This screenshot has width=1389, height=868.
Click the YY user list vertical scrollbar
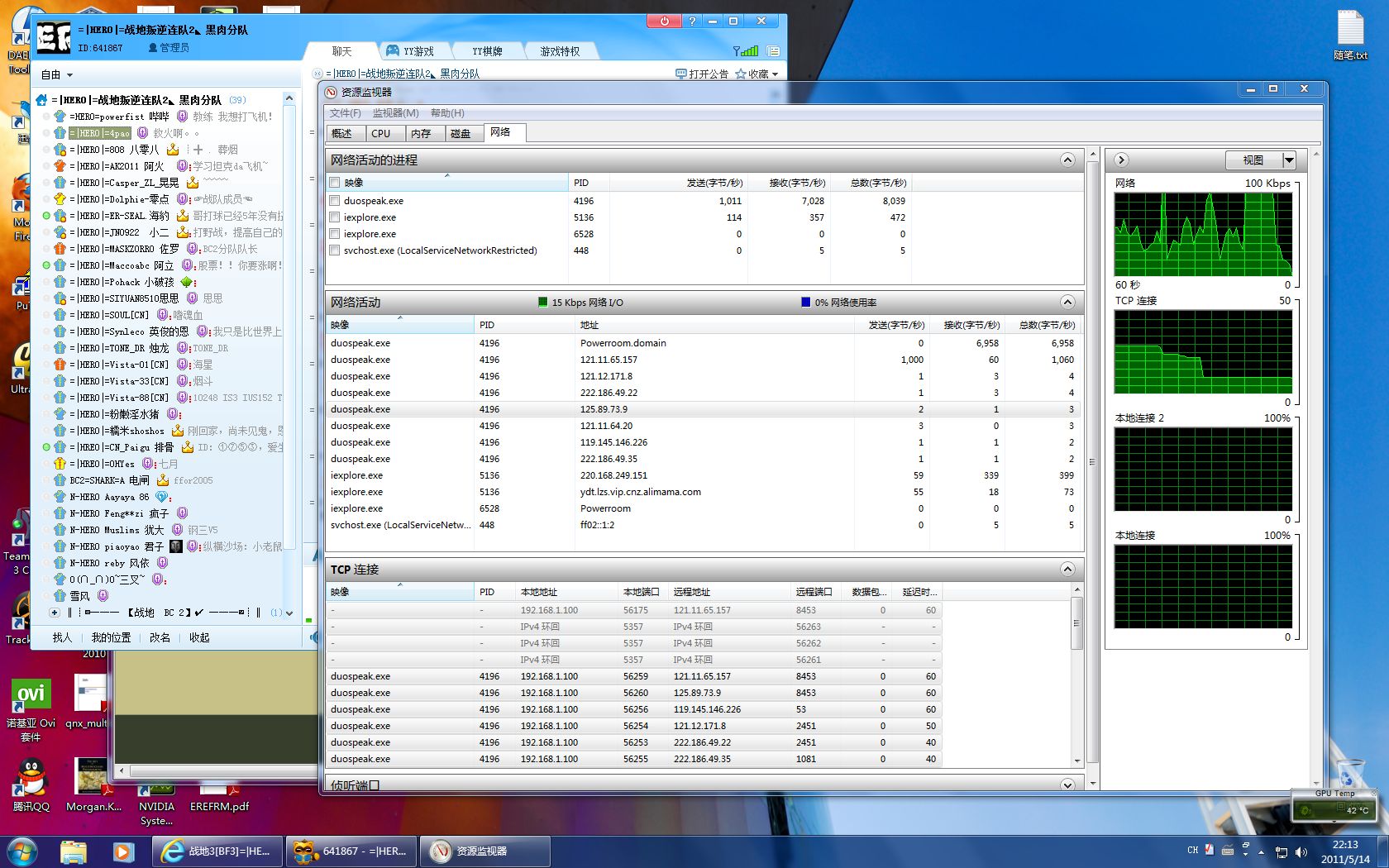pos(289,355)
